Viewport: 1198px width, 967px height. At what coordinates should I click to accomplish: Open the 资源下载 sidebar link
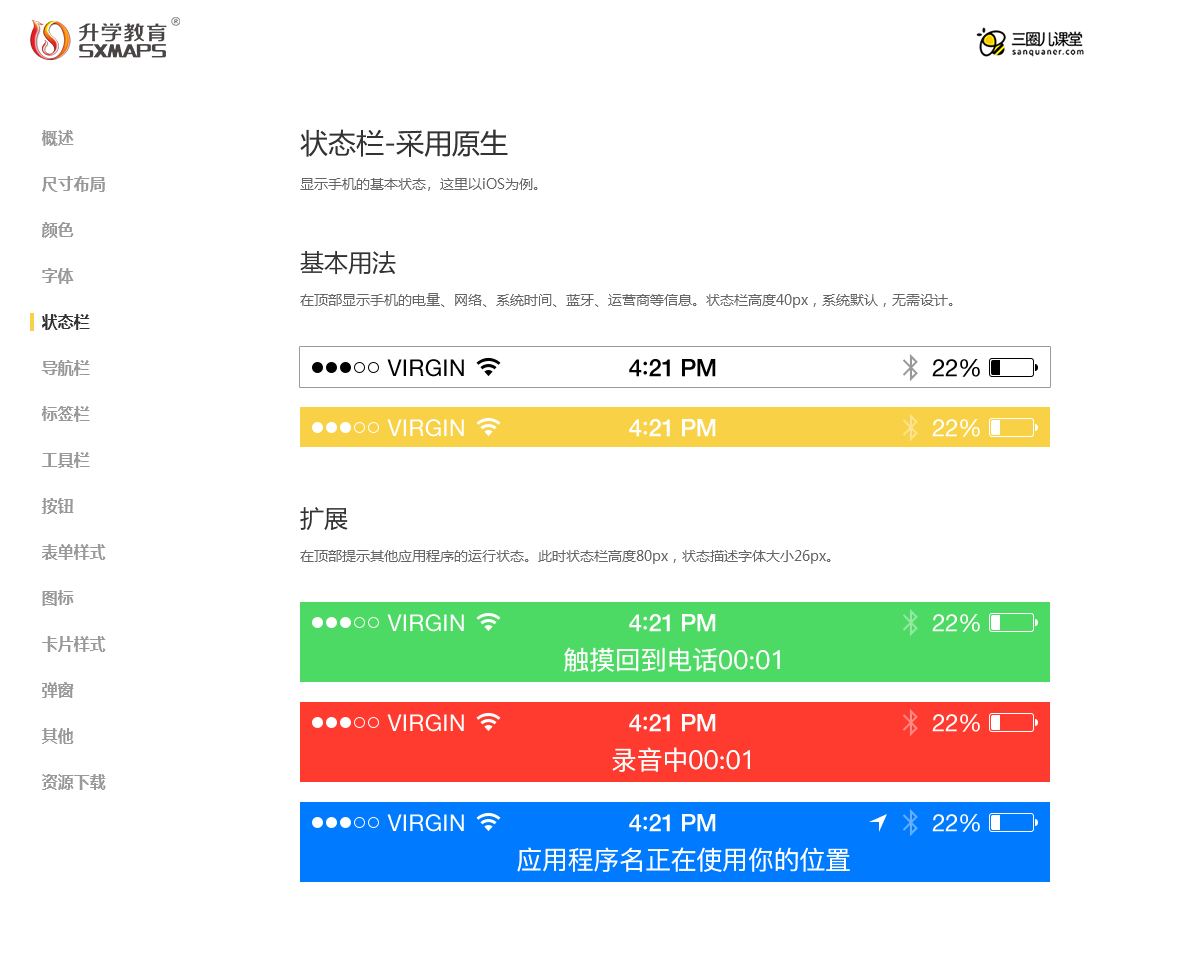pyautogui.click(x=73, y=782)
